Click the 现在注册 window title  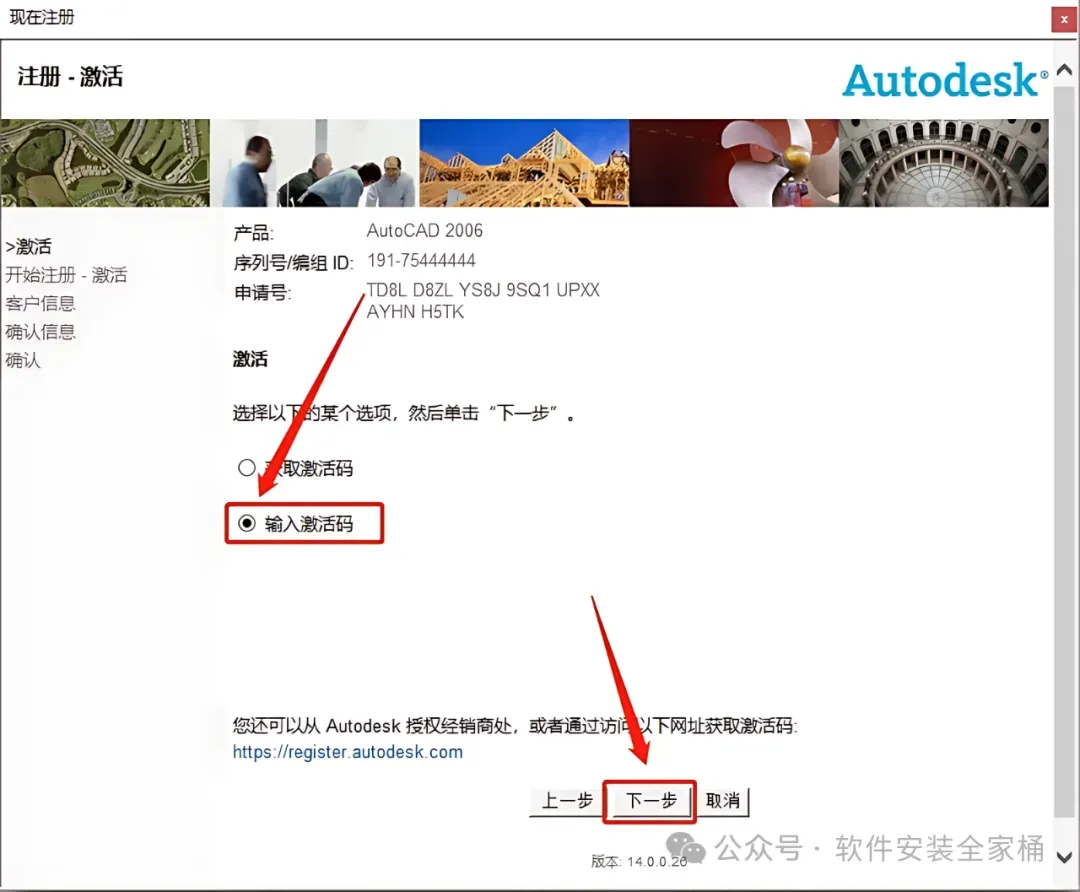click(x=41, y=17)
